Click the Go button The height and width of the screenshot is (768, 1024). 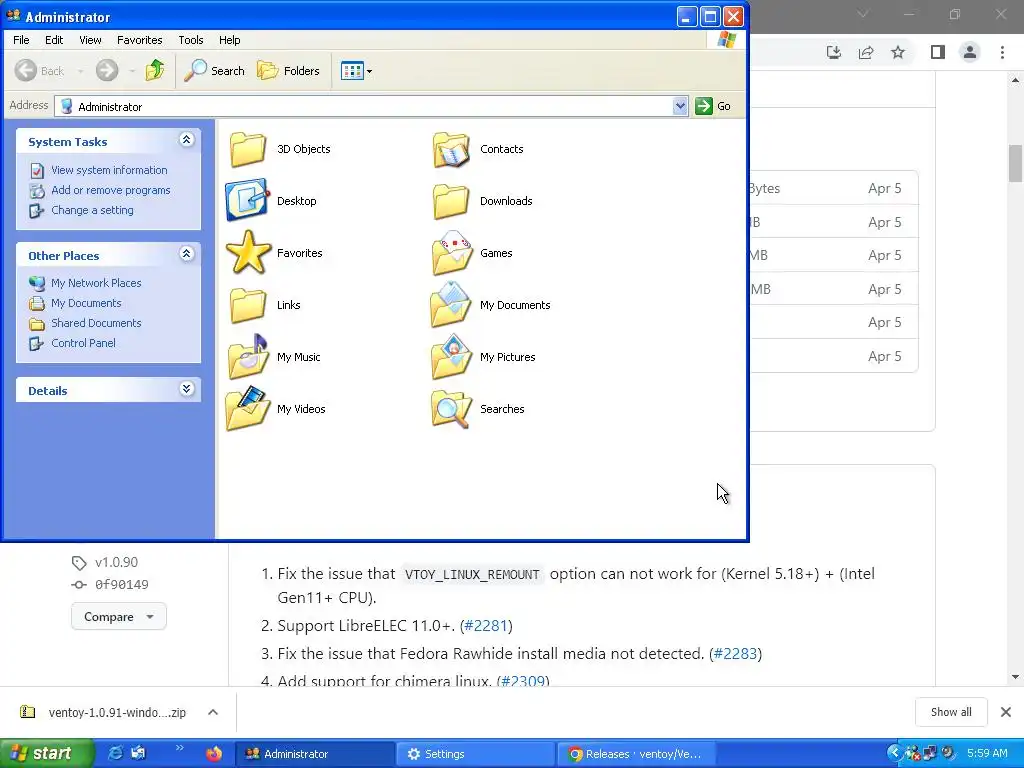[713, 106]
